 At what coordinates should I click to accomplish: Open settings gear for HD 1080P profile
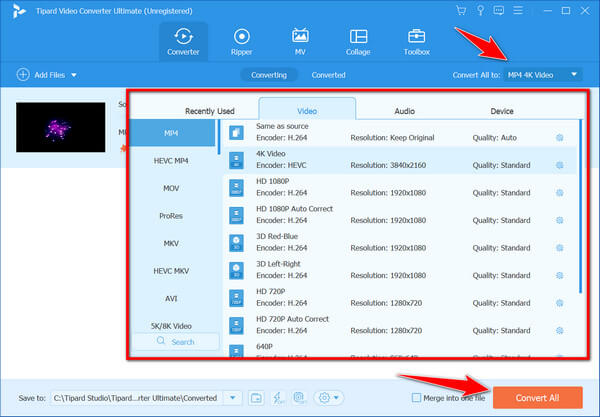coord(559,193)
